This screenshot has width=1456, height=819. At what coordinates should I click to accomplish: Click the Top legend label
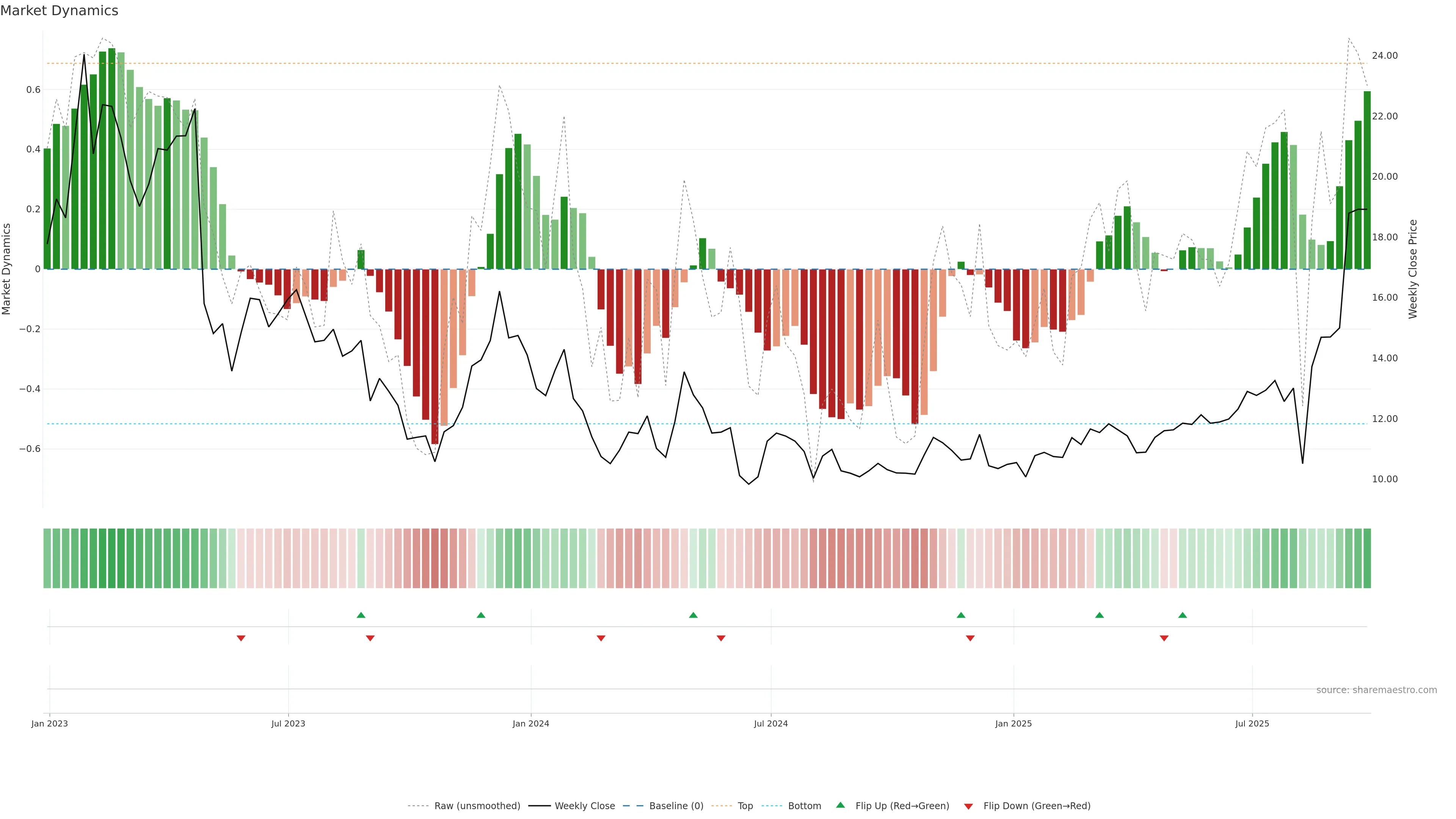click(x=745, y=806)
